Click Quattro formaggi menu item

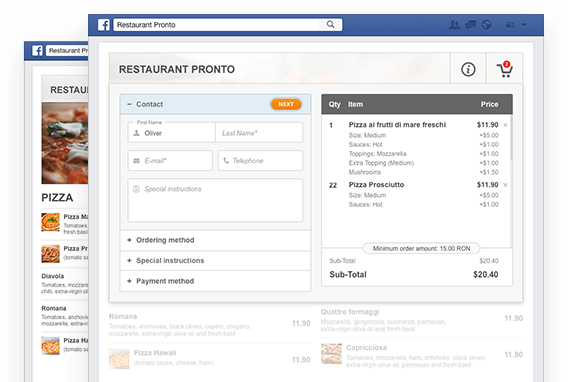coord(350,312)
